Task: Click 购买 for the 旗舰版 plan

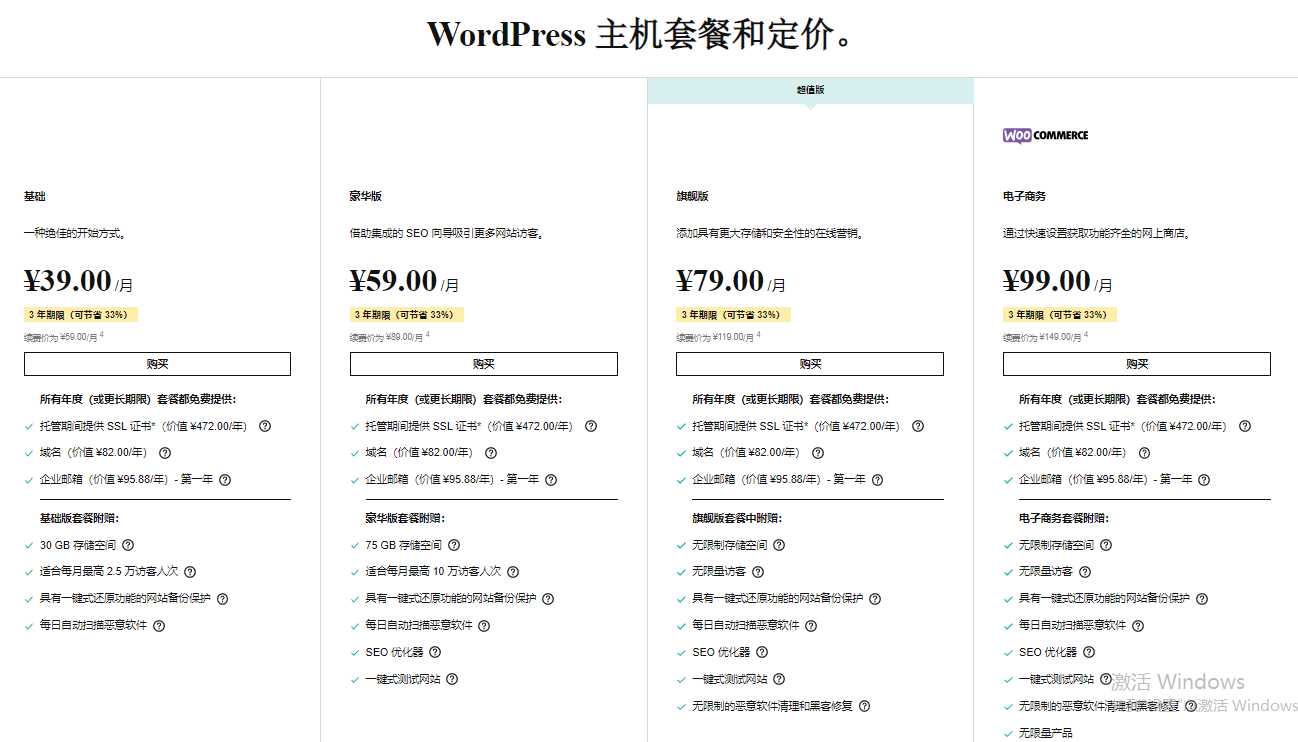Action: (x=810, y=364)
